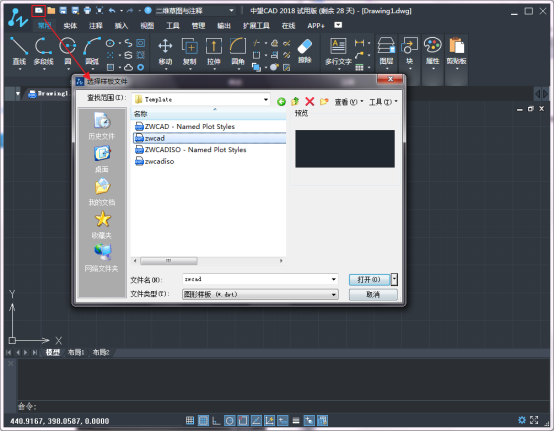Select the Line (直线) drawing tool

click(19, 52)
